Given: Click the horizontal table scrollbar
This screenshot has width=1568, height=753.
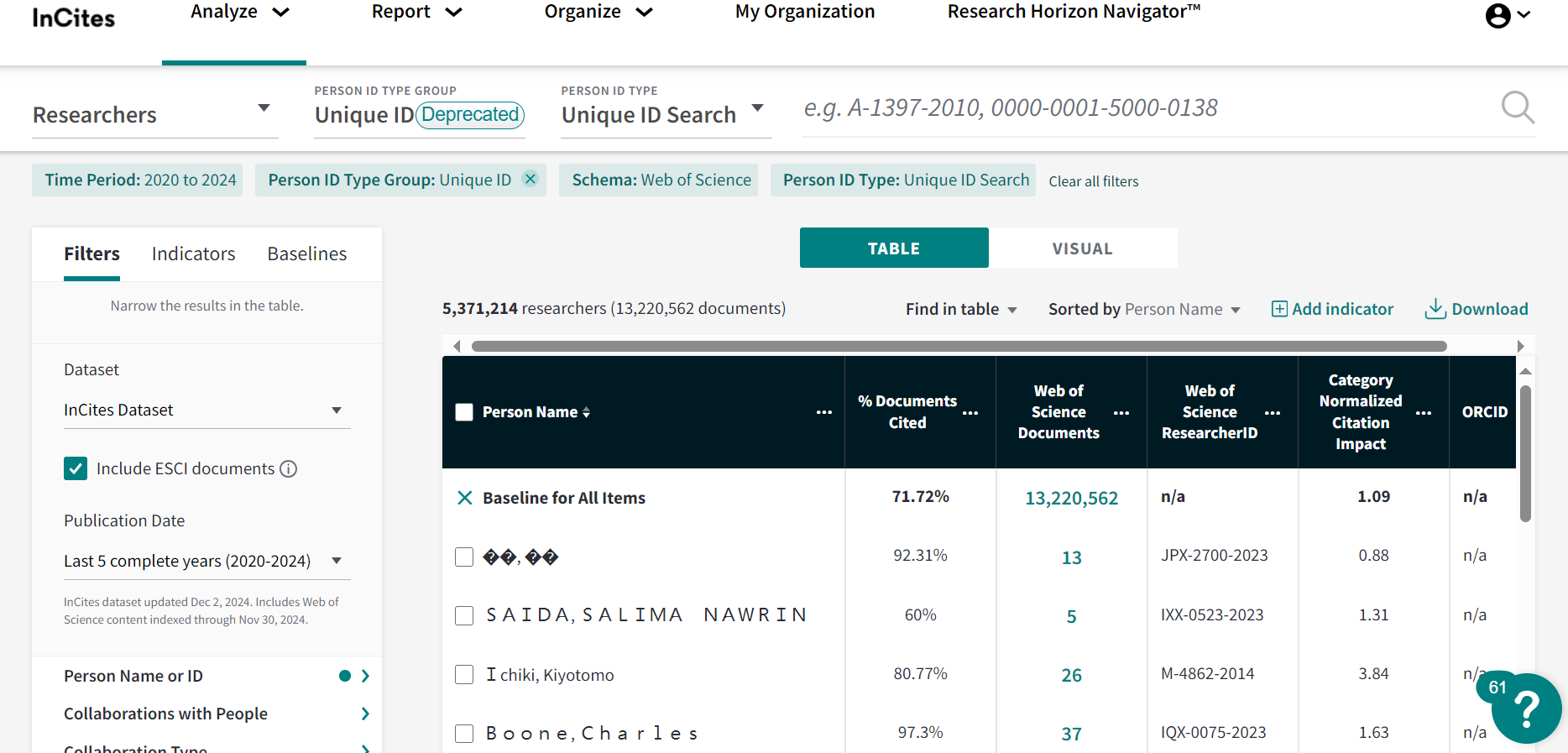Looking at the screenshot, I should click(x=959, y=346).
